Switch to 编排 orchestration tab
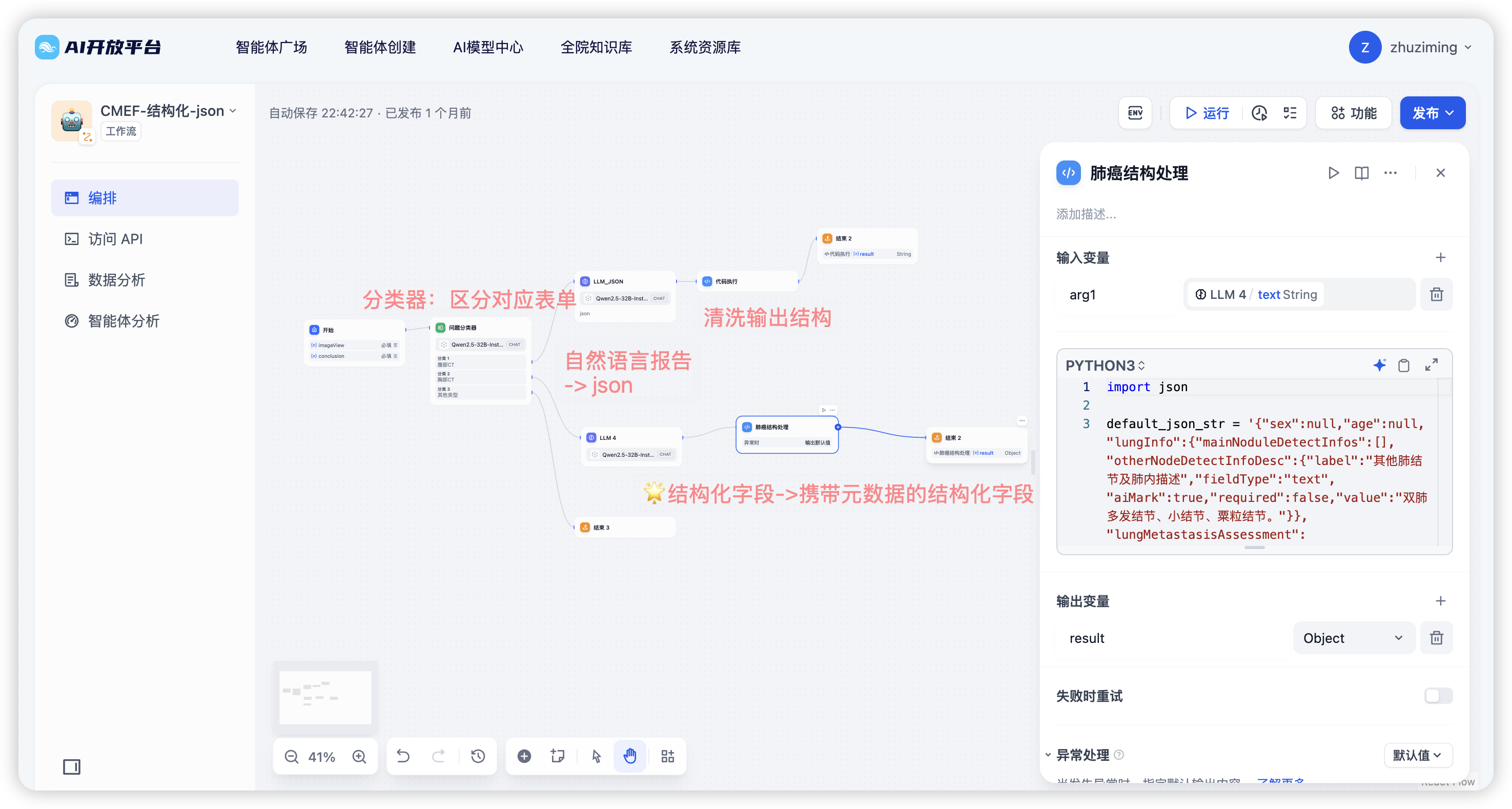Image resolution: width=1512 pixels, height=809 pixels. pyautogui.click(x=145, y=198)
